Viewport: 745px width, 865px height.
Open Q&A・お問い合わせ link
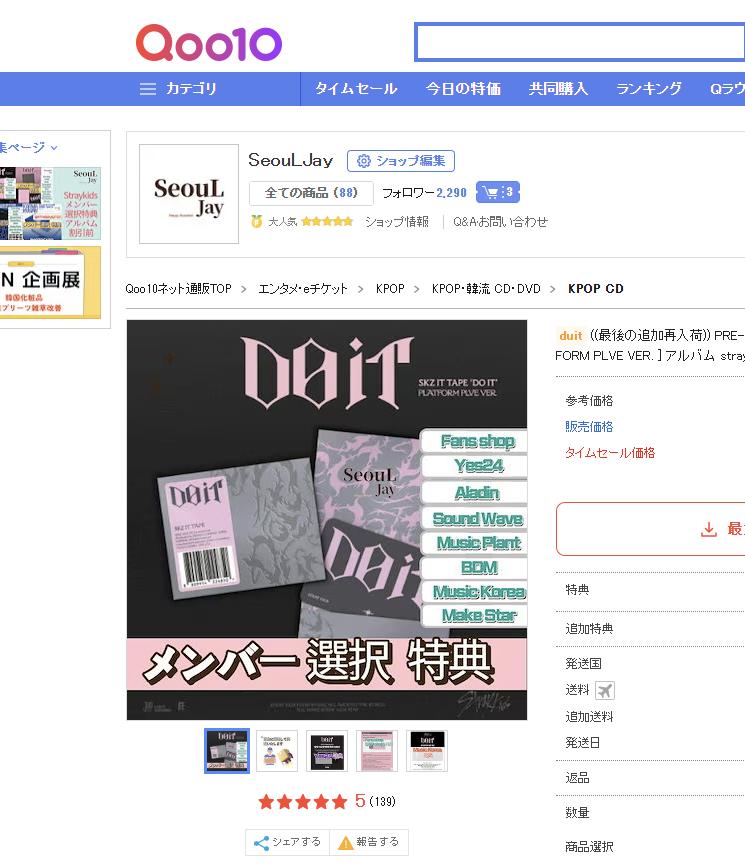(x=500, y=222)
